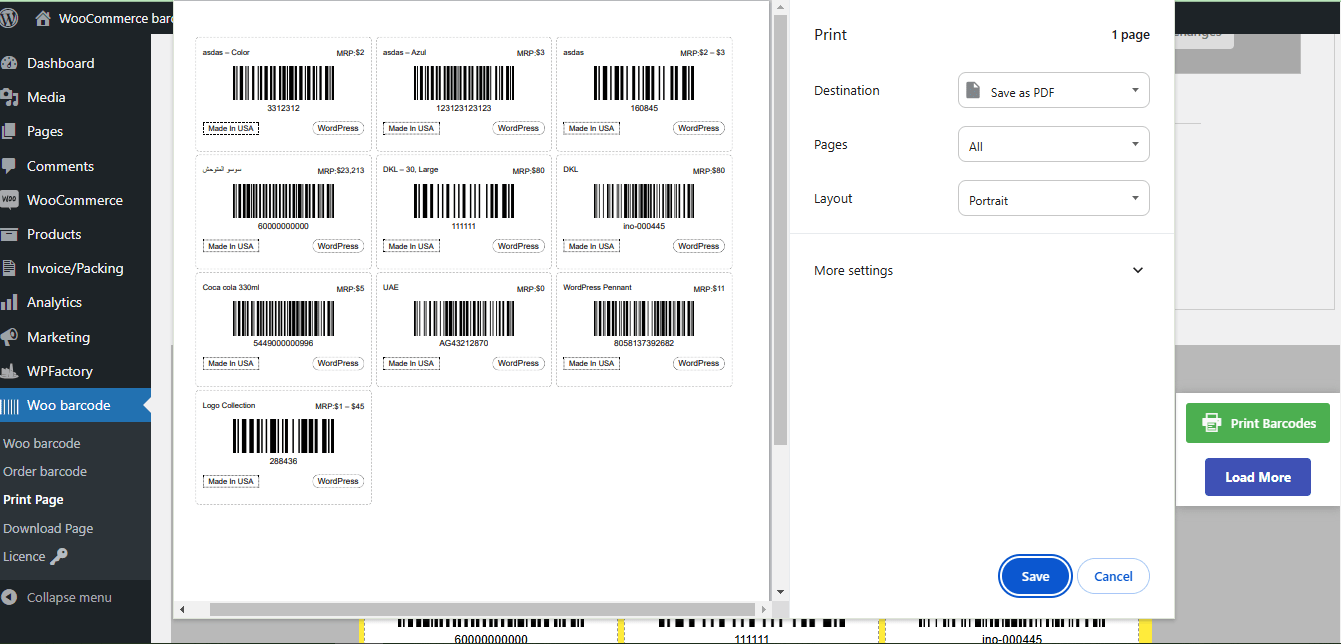This screenshot has height=644, width=1341.
Task: Click the Licence key icon
Action: pos(60,556)
